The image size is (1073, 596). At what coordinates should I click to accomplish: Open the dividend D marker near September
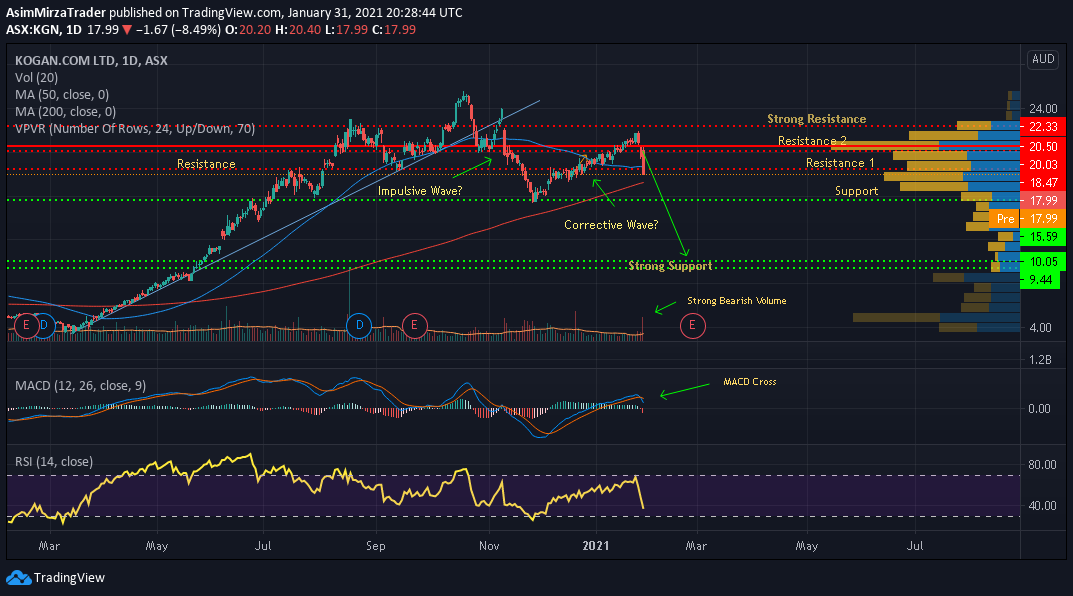coord(359,325)
